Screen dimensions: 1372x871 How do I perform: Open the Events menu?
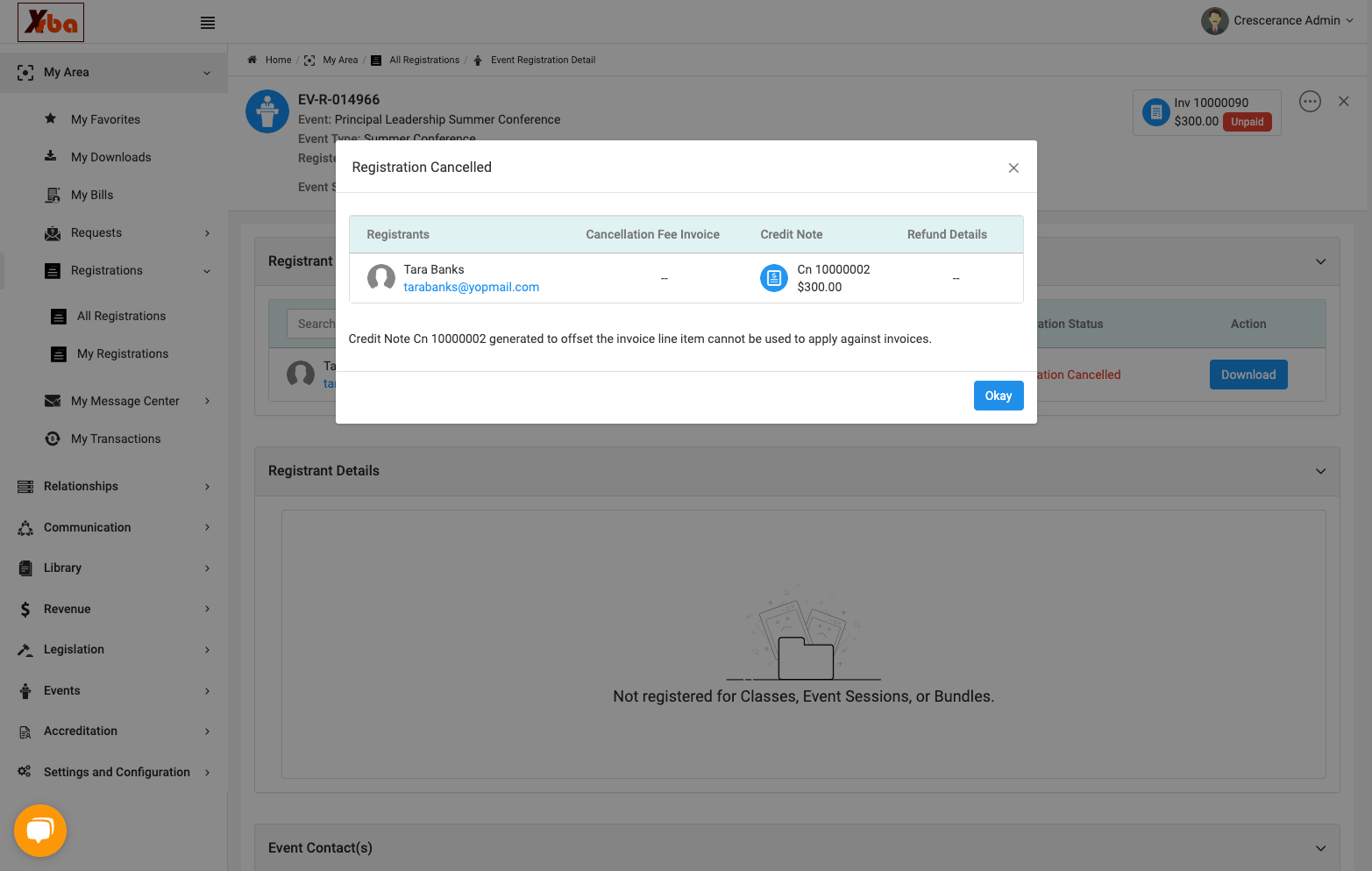[x=114, y=690]
